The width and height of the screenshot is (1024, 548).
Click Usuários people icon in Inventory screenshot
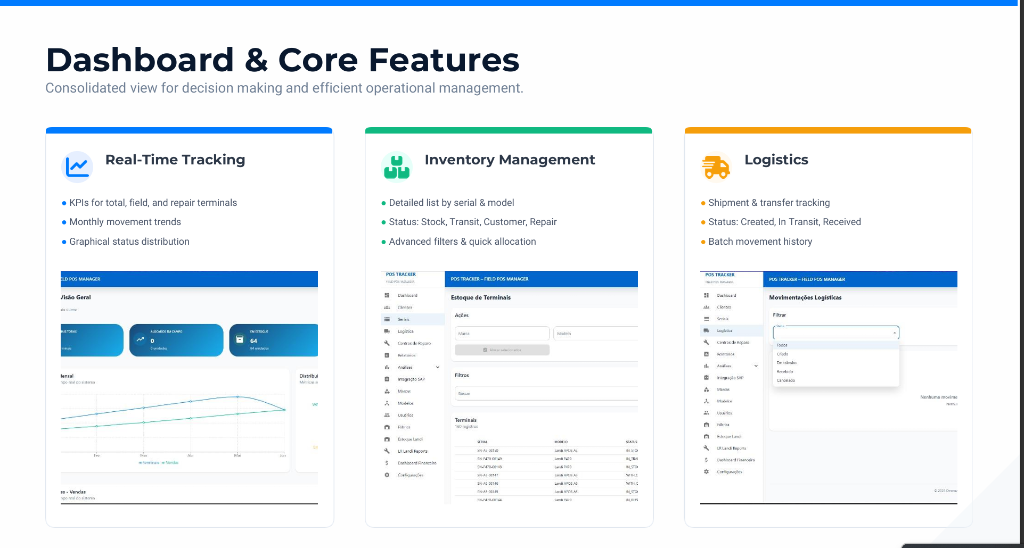point(387,415)
